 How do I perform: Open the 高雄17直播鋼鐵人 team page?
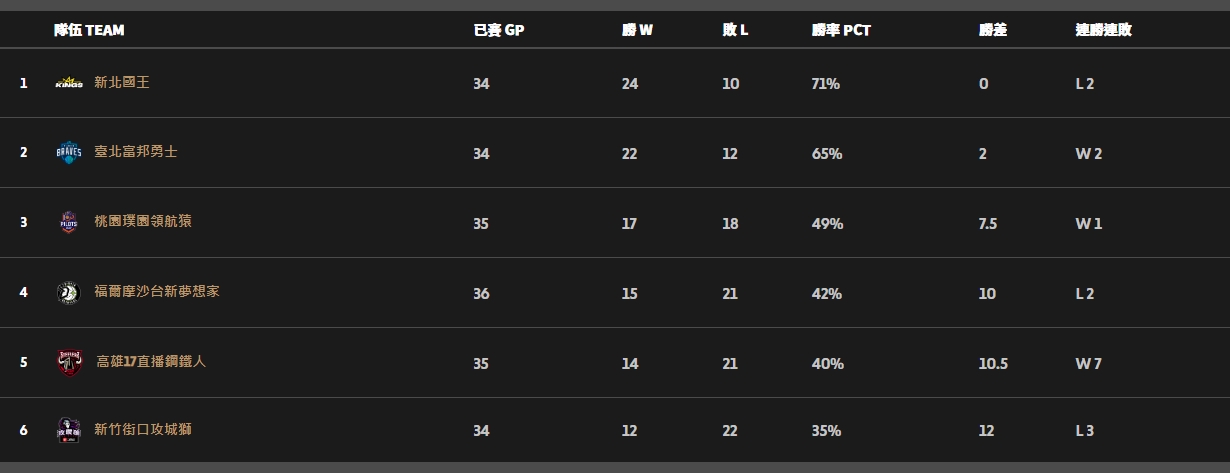click(x=151, y=362)
